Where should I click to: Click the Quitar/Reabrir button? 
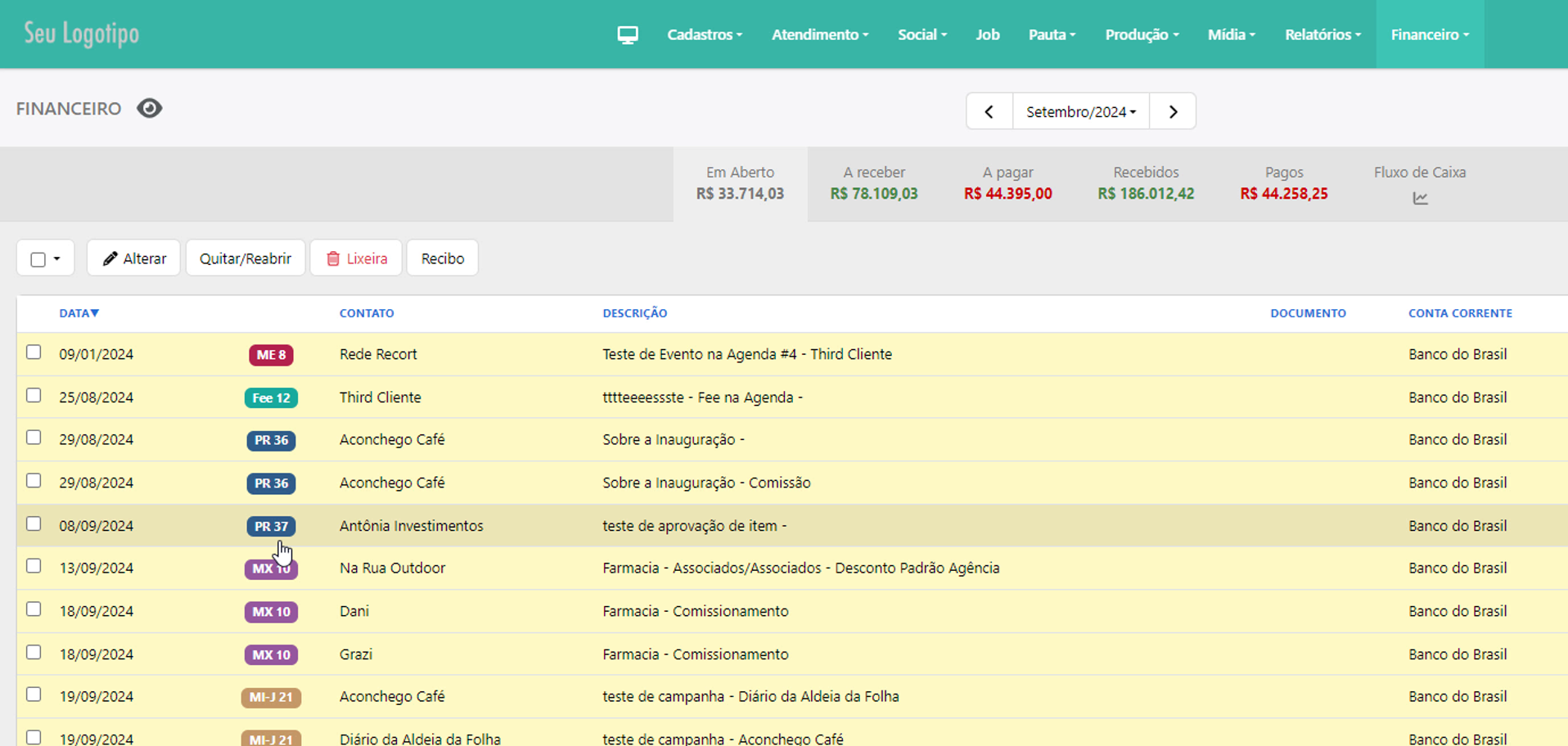[246, 258]
